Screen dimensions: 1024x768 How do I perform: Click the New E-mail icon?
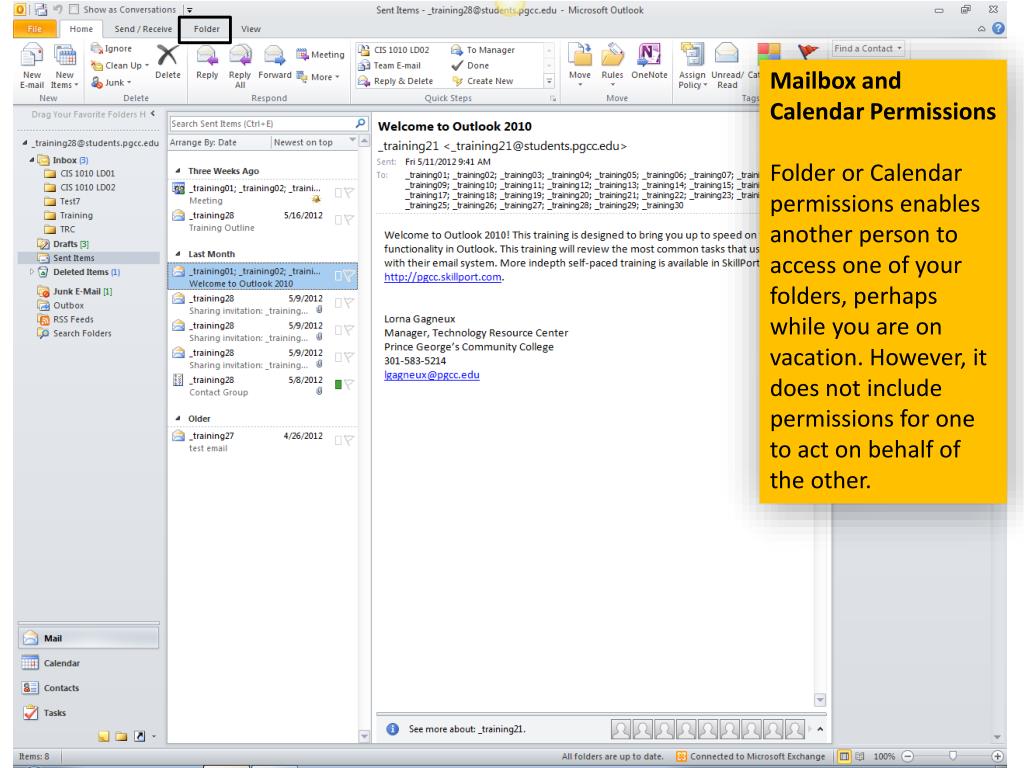(x=31, y=56)
